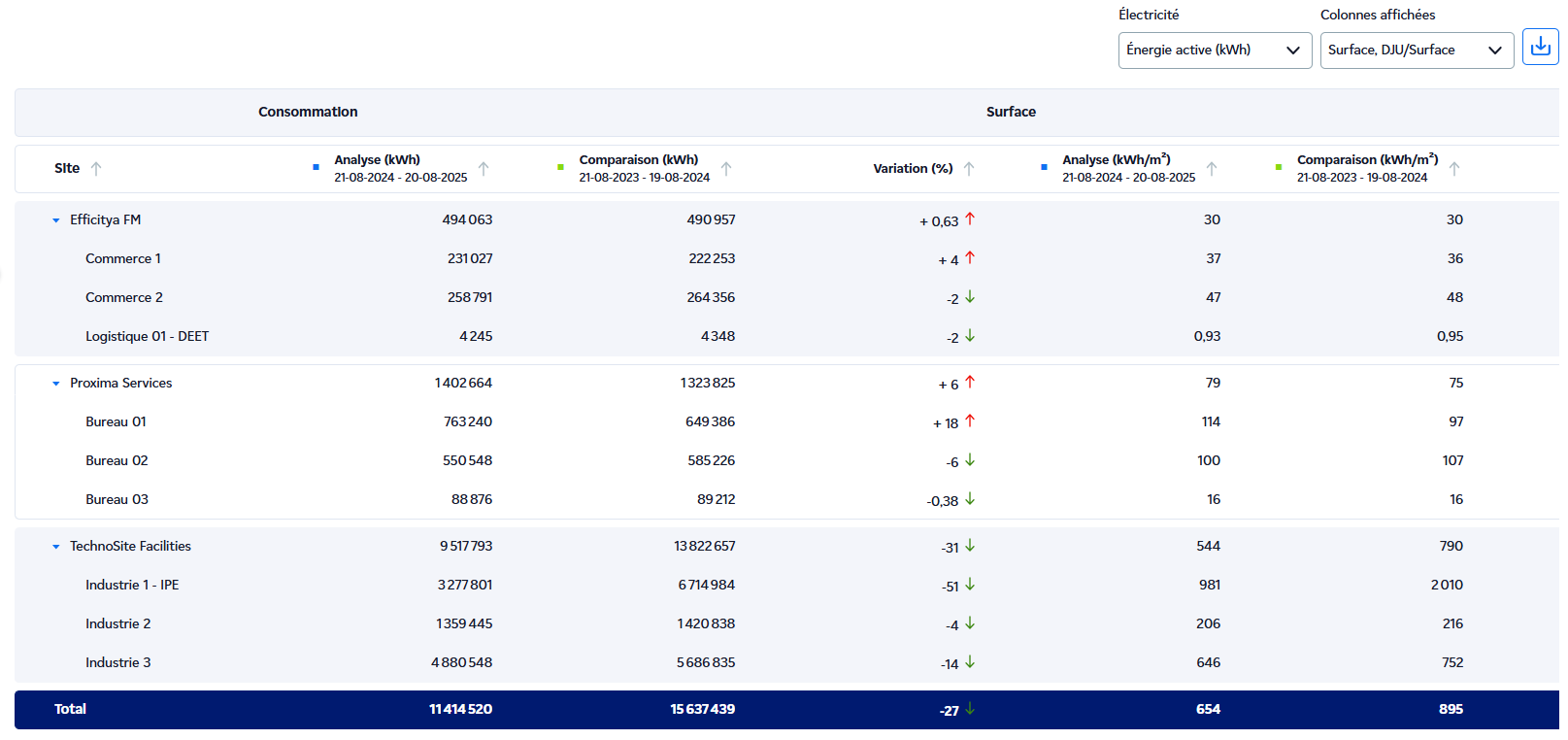Sort Comparaison (kWh) consumption column arrow

(726, 169)
